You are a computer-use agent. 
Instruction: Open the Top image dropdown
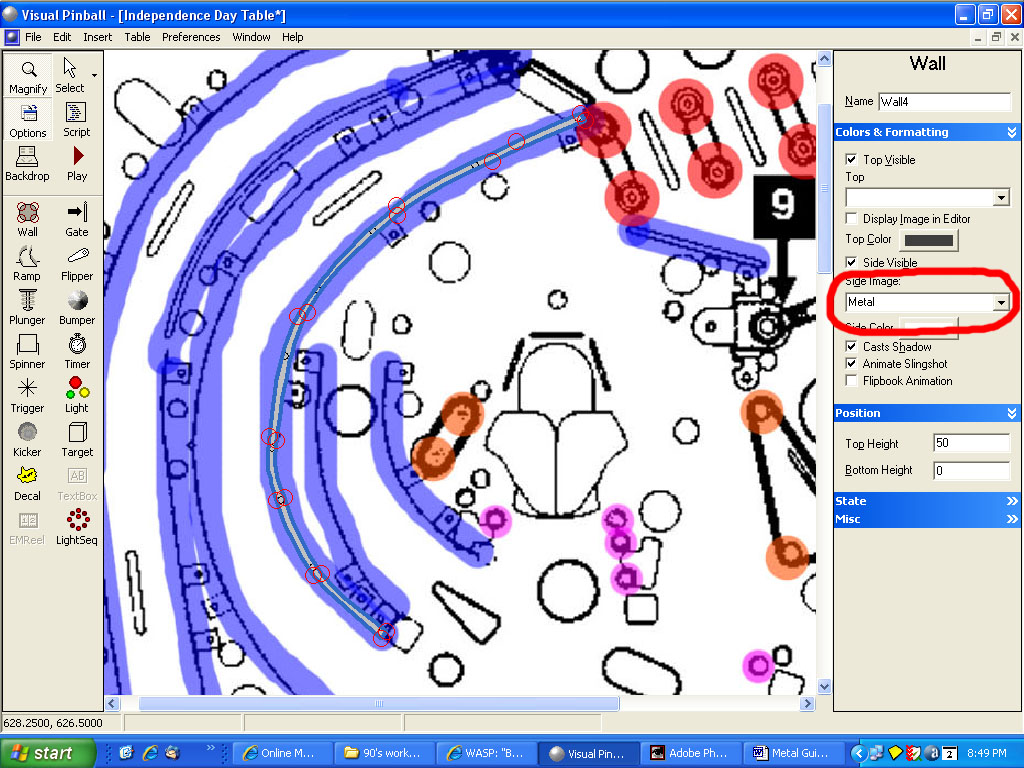[x=1001, y=198]
